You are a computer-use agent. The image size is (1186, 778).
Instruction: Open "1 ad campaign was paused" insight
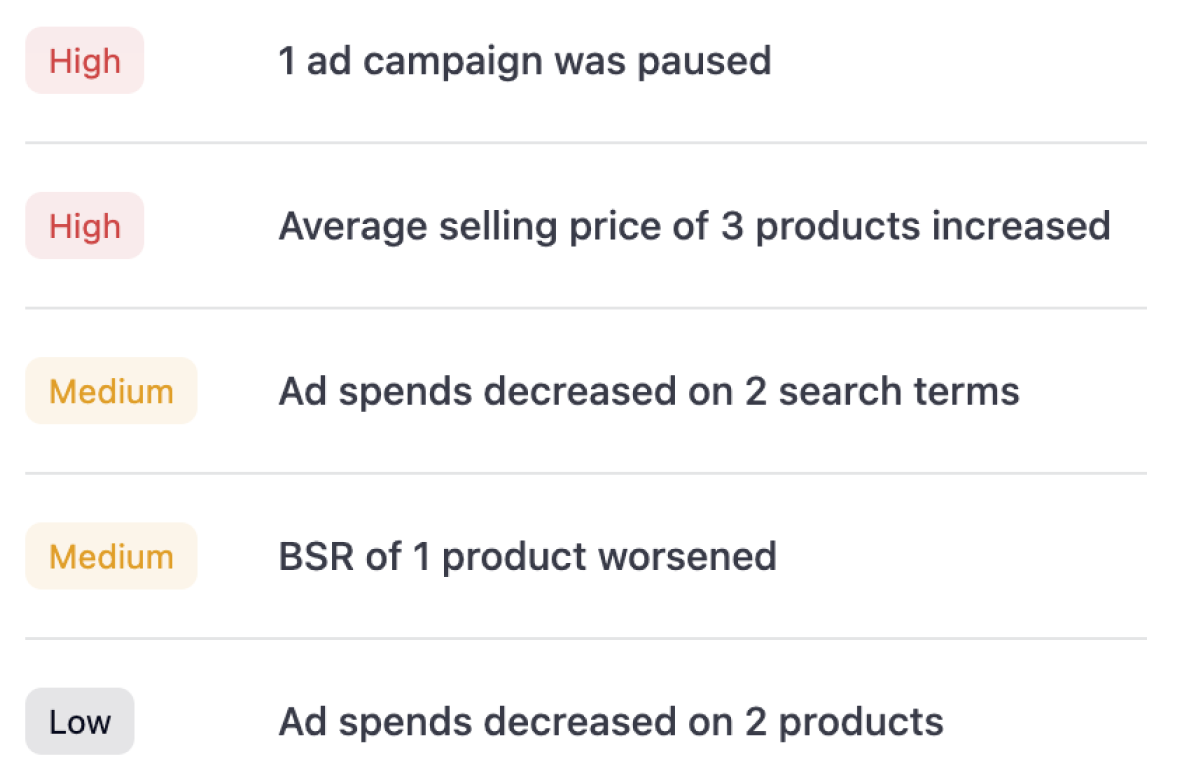tap(524, 61)
